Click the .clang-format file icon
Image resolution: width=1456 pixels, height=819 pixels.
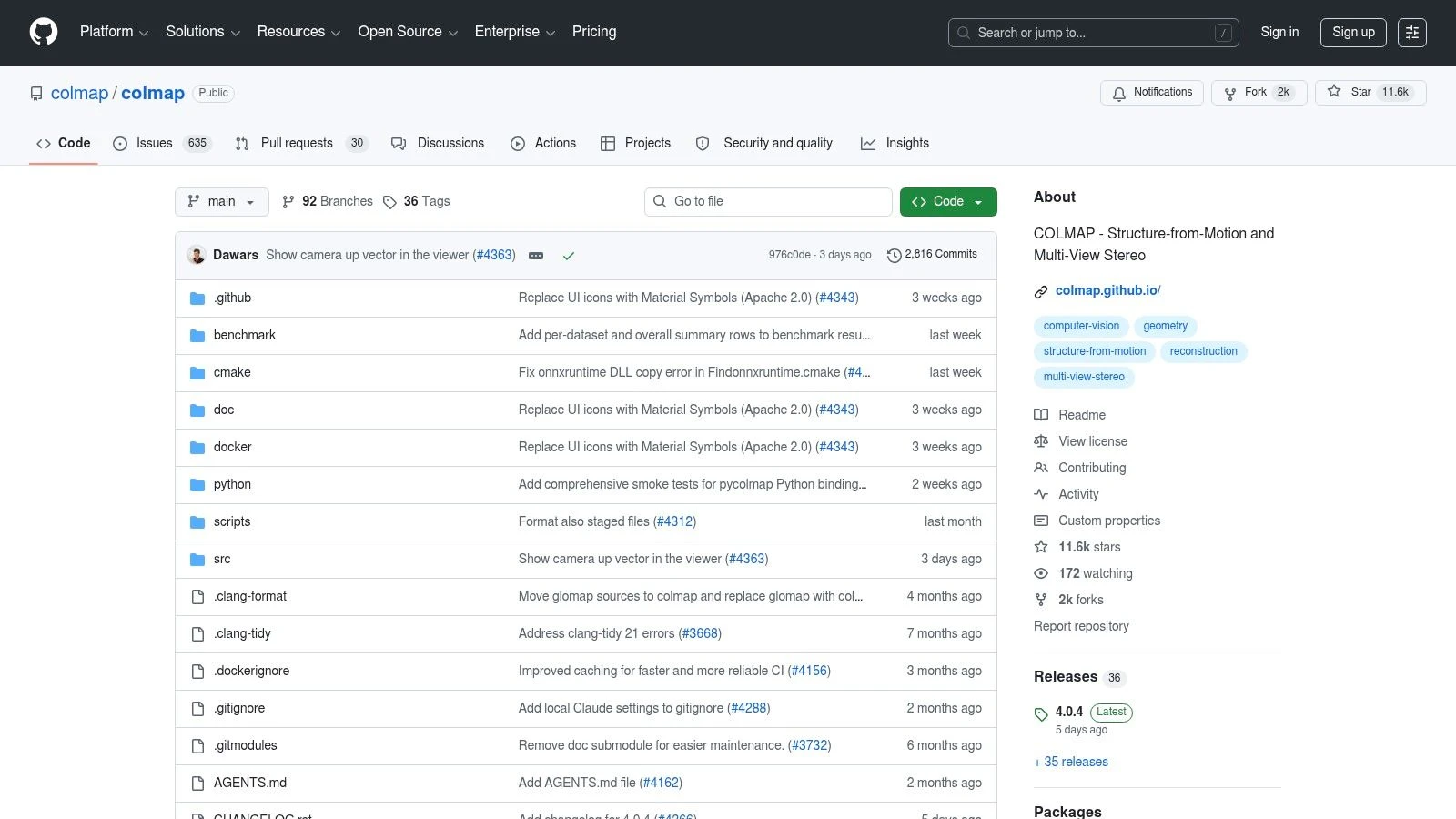pyautogui.click(x=197, y=597)
